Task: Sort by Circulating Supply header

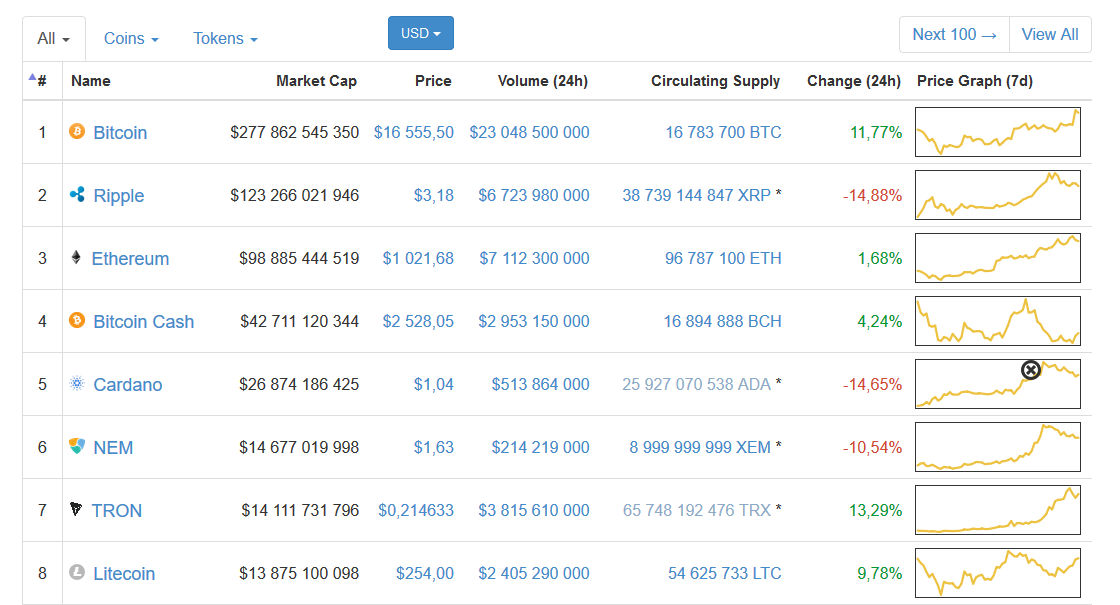Action: pos(715,81)
